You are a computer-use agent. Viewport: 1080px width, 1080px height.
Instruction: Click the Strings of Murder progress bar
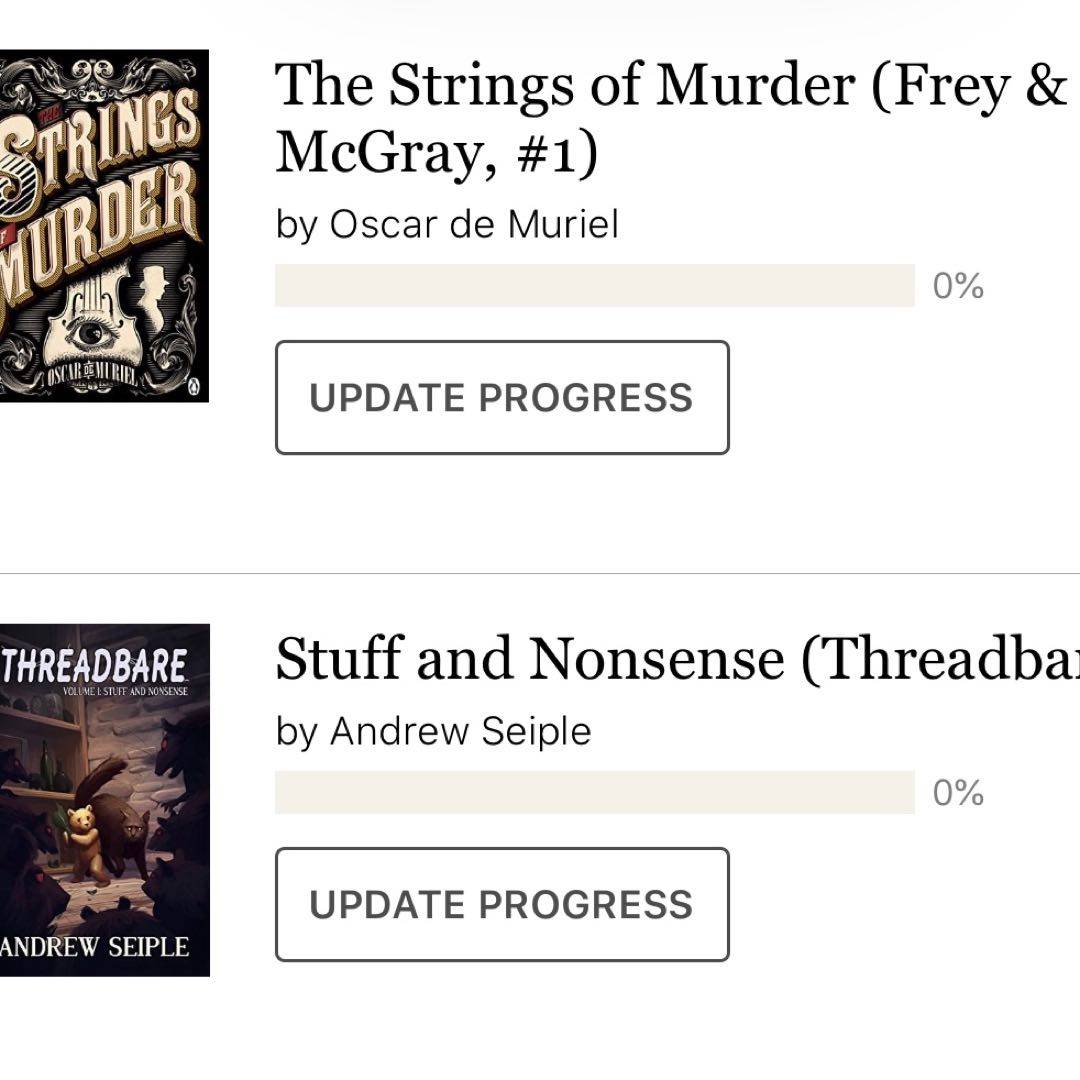pos(594,286)
